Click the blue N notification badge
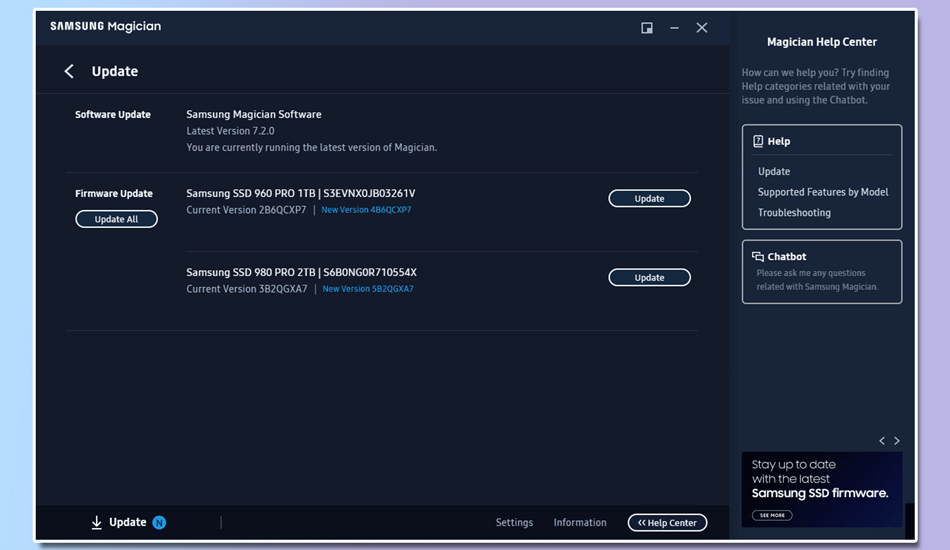Screen dimensions: 950x550 point(159,522)
